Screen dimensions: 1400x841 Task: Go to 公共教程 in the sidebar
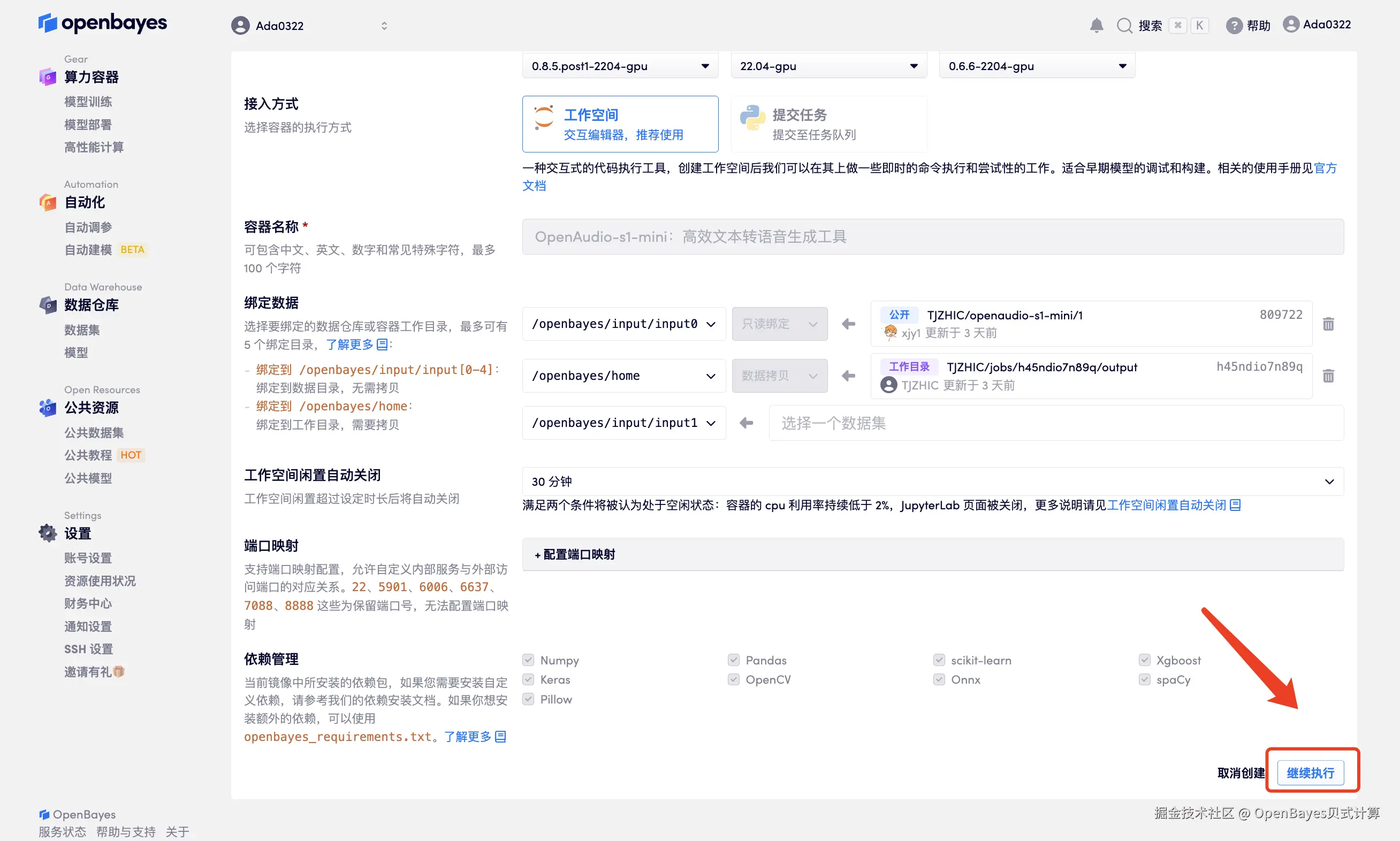pyautogui.click(x=88, y=455)
